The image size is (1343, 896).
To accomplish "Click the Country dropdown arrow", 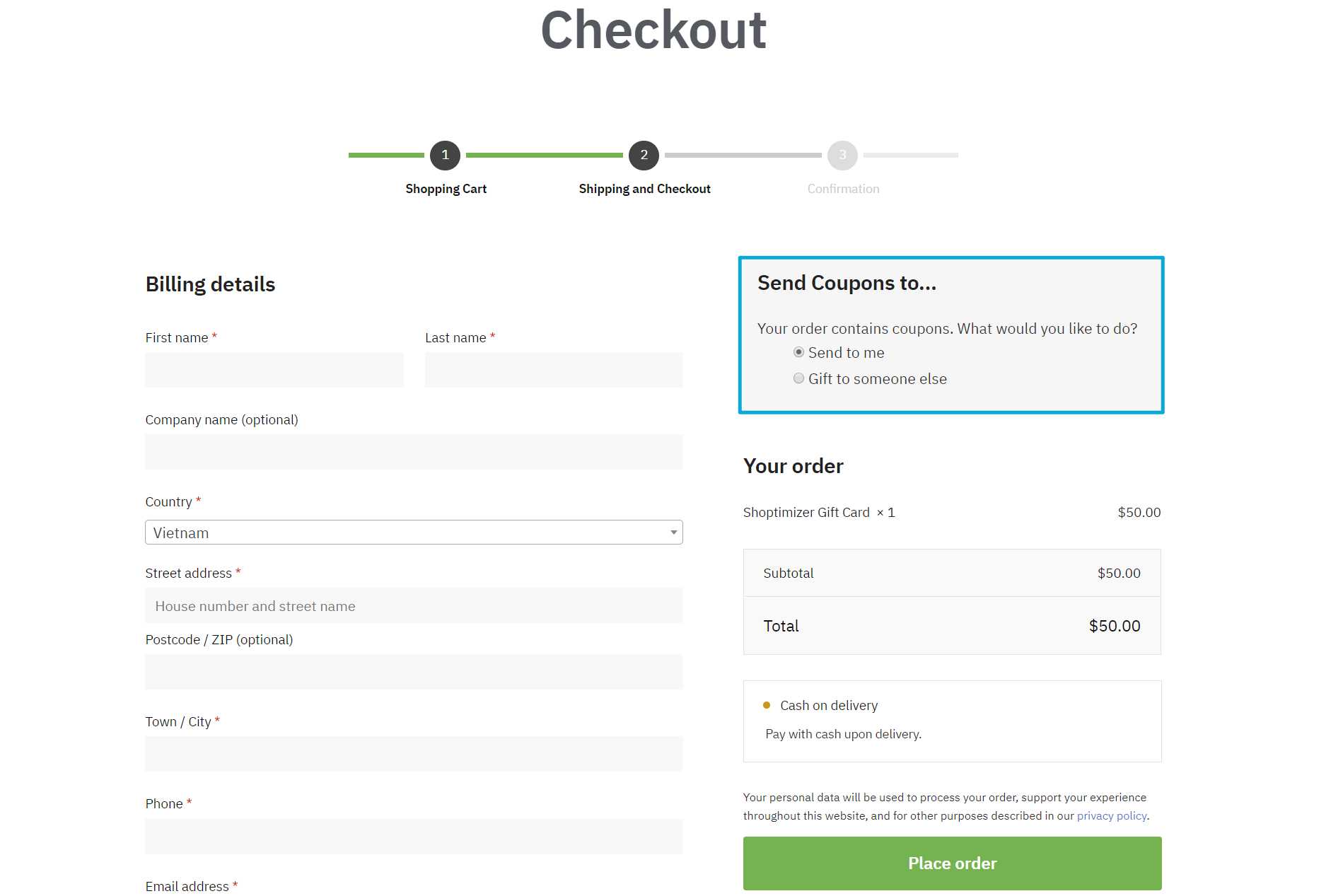I will click(673, 533).
